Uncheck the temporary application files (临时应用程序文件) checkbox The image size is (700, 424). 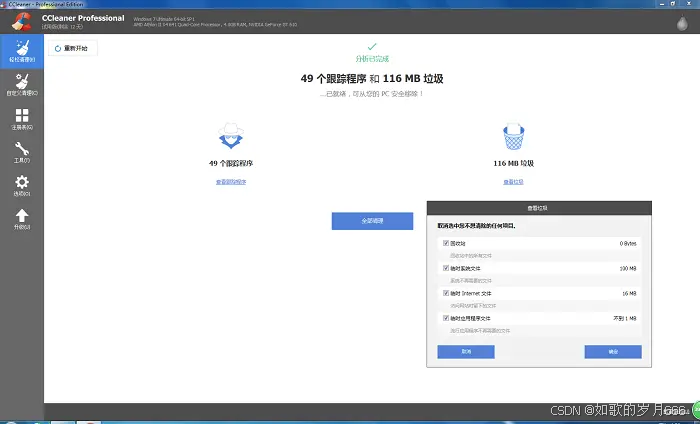coord(446,318)
